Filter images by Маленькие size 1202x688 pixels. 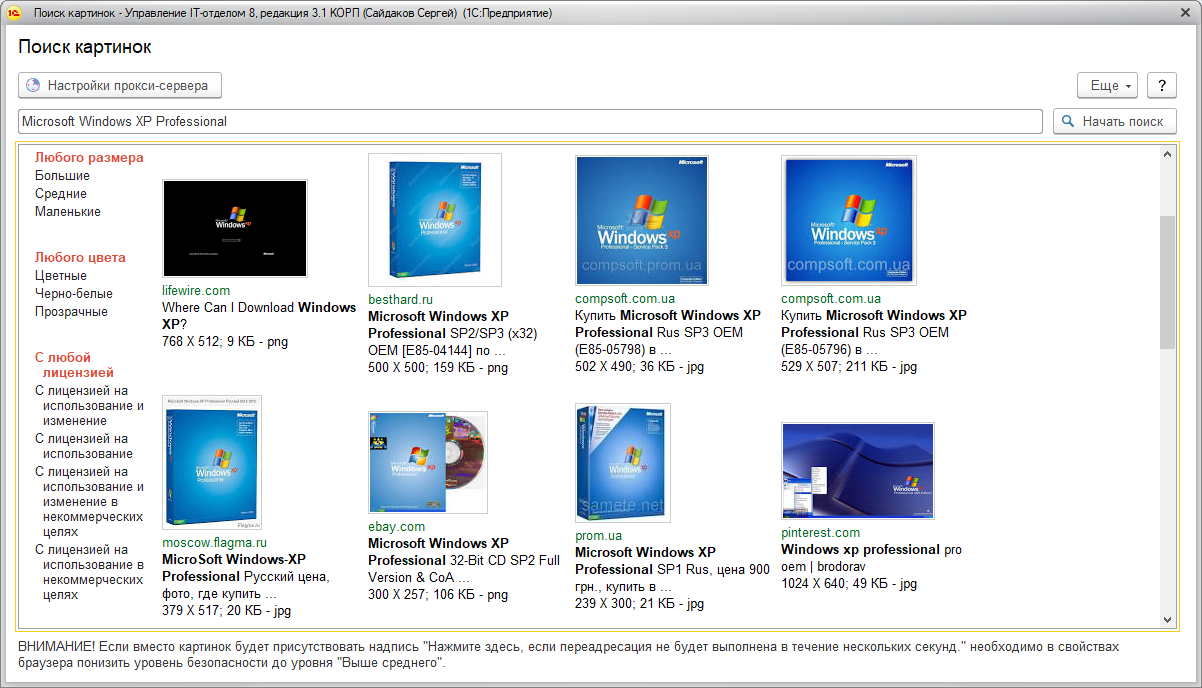pyautogui.click(x=68, y=211)
